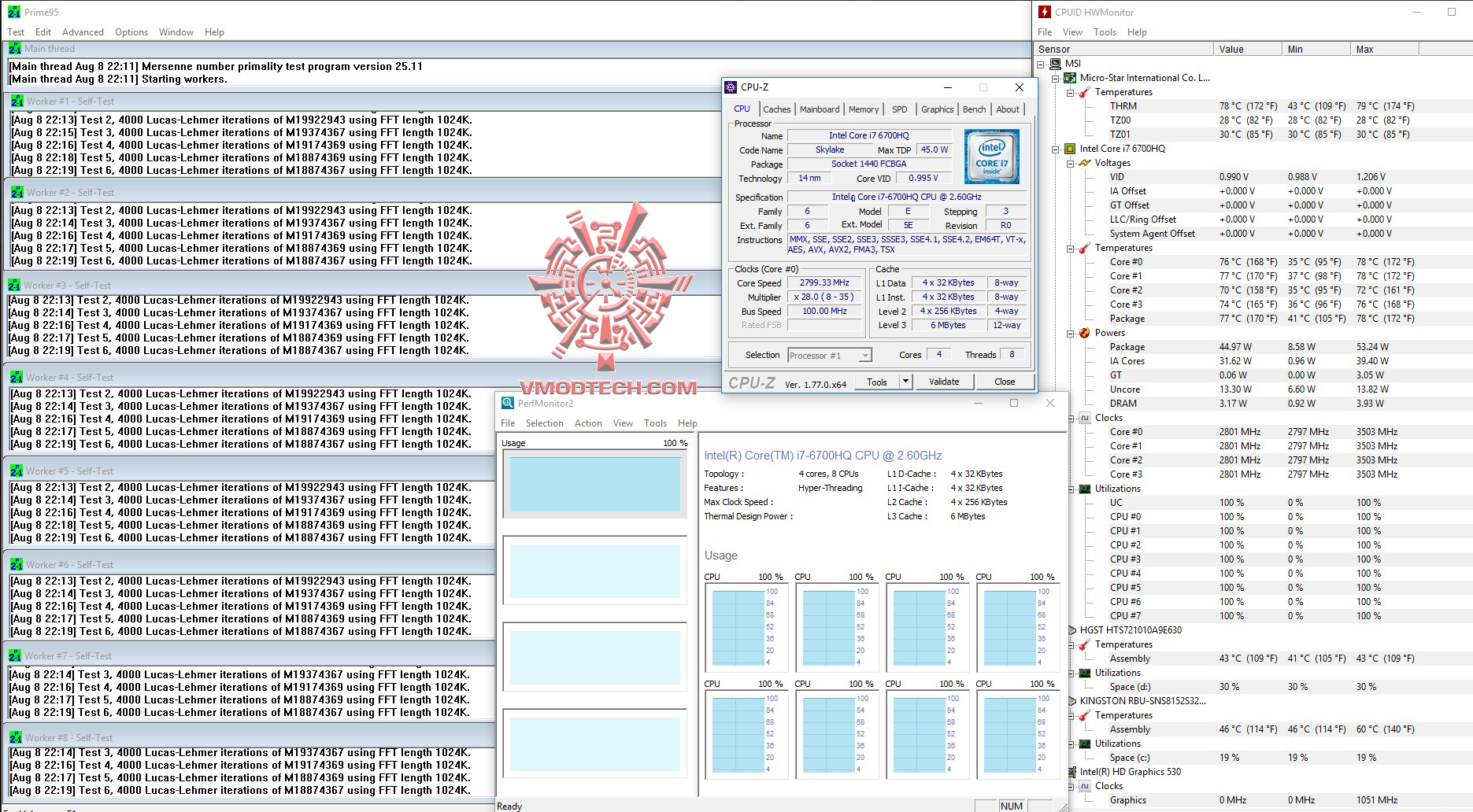This screenshot has height=812, width=1473.
Task: Click the Worker #1 Self-Test window icon
Action: [x=17, y=101]
